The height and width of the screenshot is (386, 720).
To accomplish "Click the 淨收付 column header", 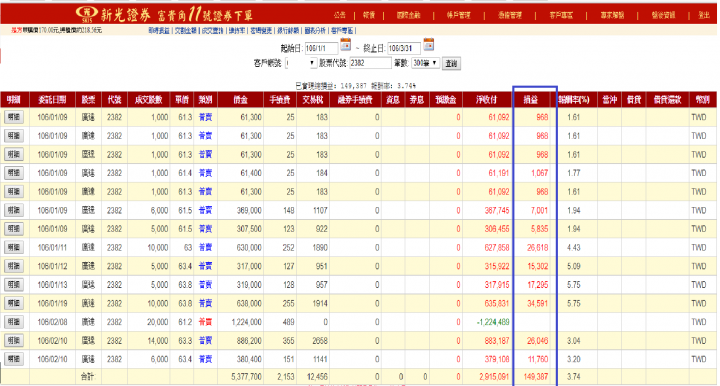I will (487, 100).
